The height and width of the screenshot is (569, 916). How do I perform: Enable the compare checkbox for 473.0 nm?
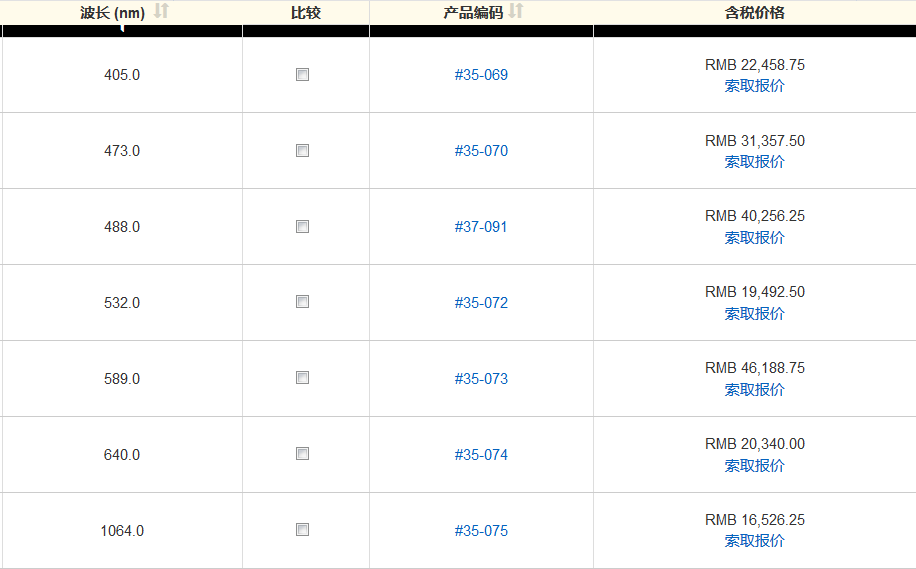(x=302, y=151)
